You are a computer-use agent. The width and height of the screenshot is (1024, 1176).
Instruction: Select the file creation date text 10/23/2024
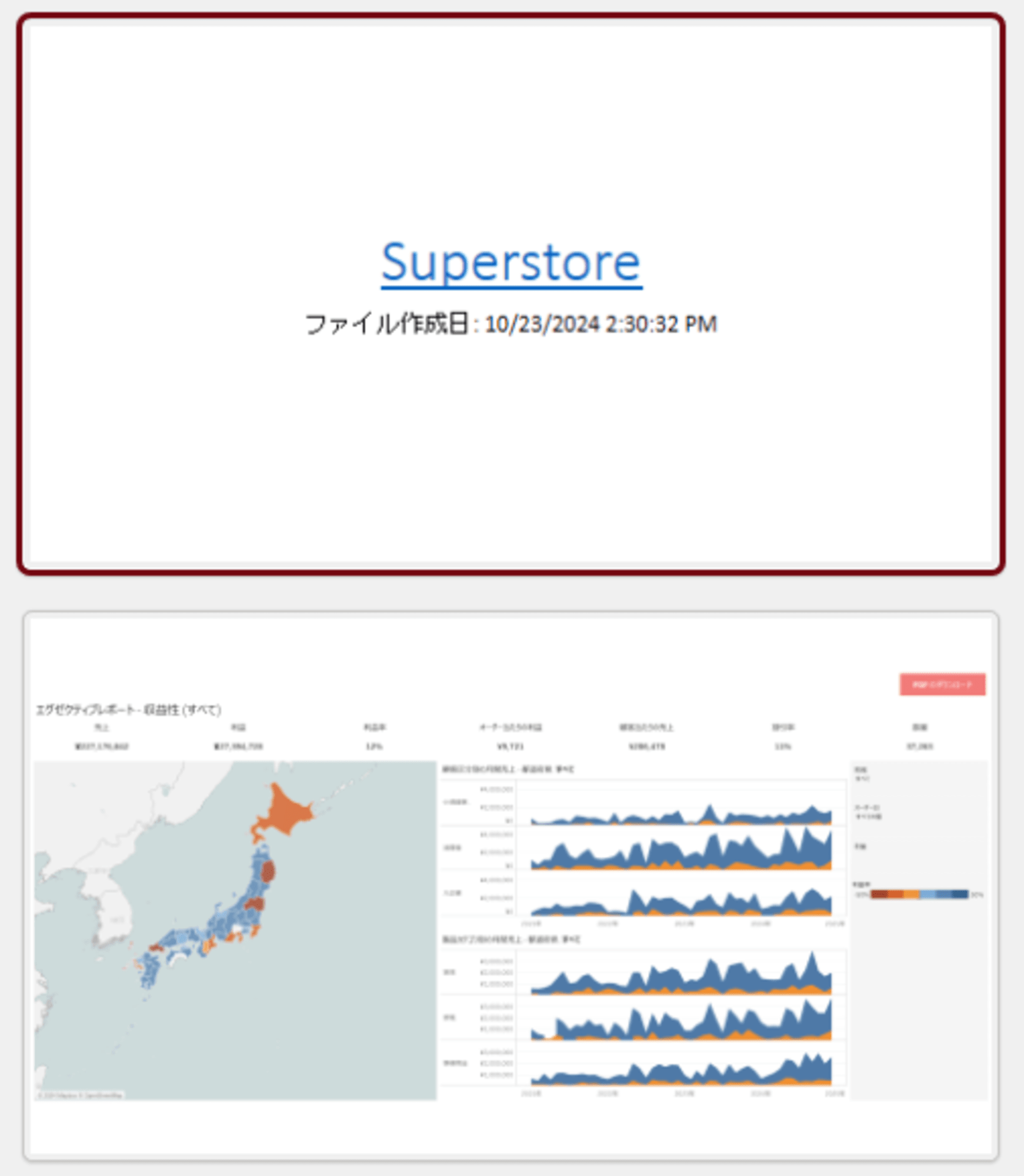542,324
